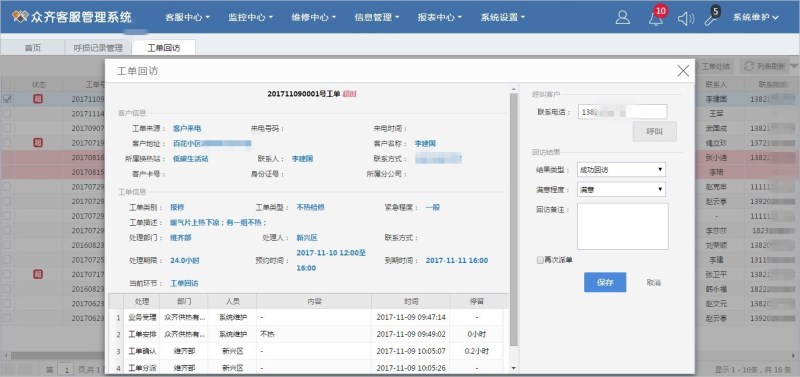Click the 超时 label beside order number

click(x=349, y=94)
